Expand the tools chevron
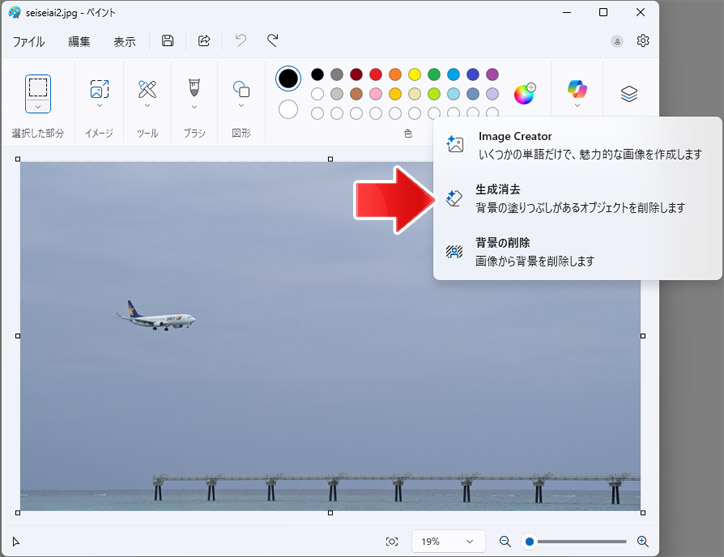Image resolution: width=724 pixels, height=557 pixels. 147,106
